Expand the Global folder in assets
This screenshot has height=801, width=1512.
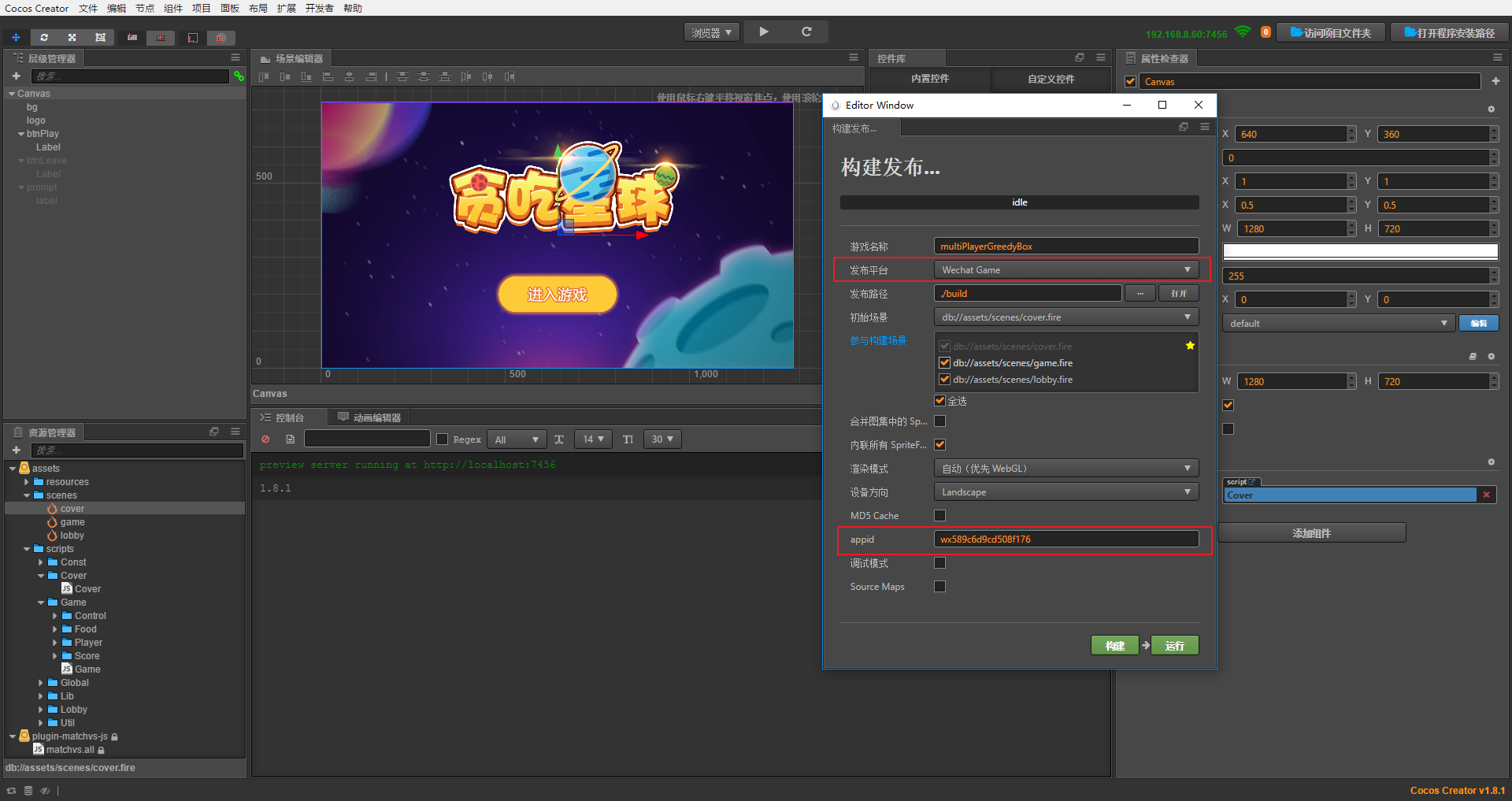41,683
